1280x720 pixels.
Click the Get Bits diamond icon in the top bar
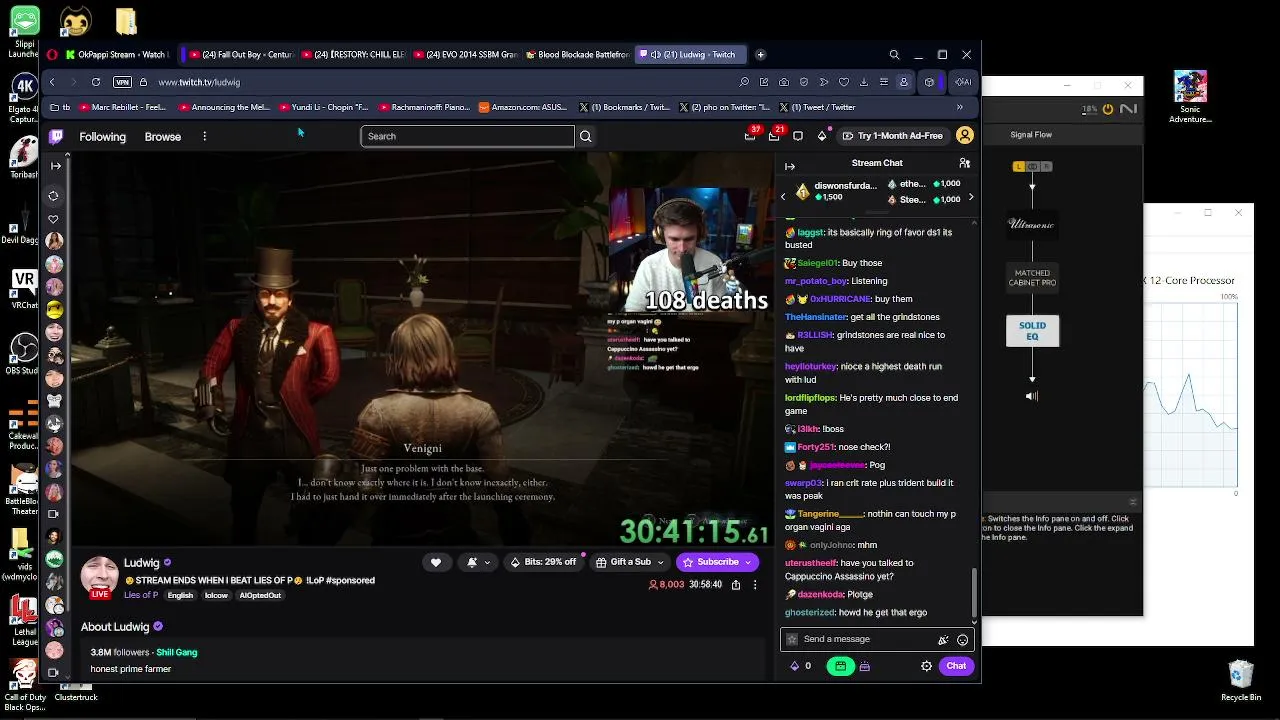(x=822, y=136)
